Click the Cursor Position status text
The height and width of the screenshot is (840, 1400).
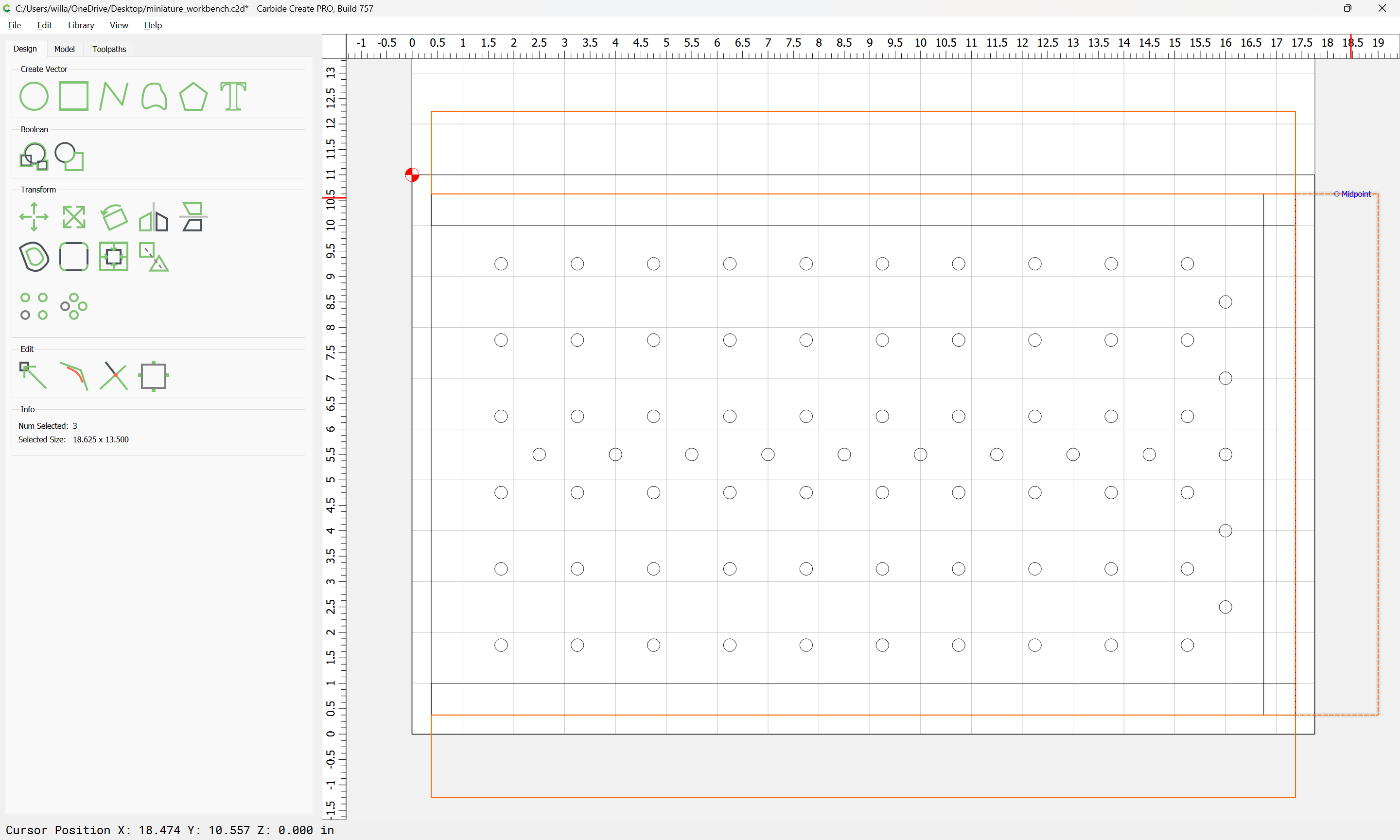point(170,830)
